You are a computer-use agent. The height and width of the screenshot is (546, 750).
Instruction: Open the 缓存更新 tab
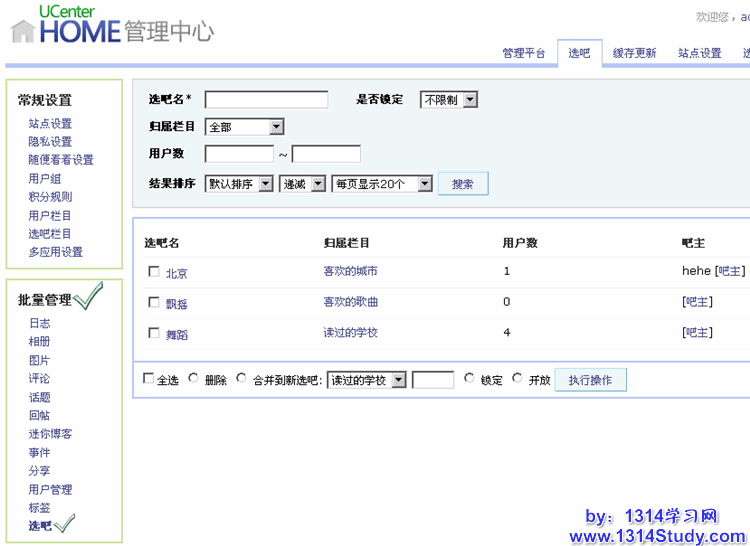[634, 53]
